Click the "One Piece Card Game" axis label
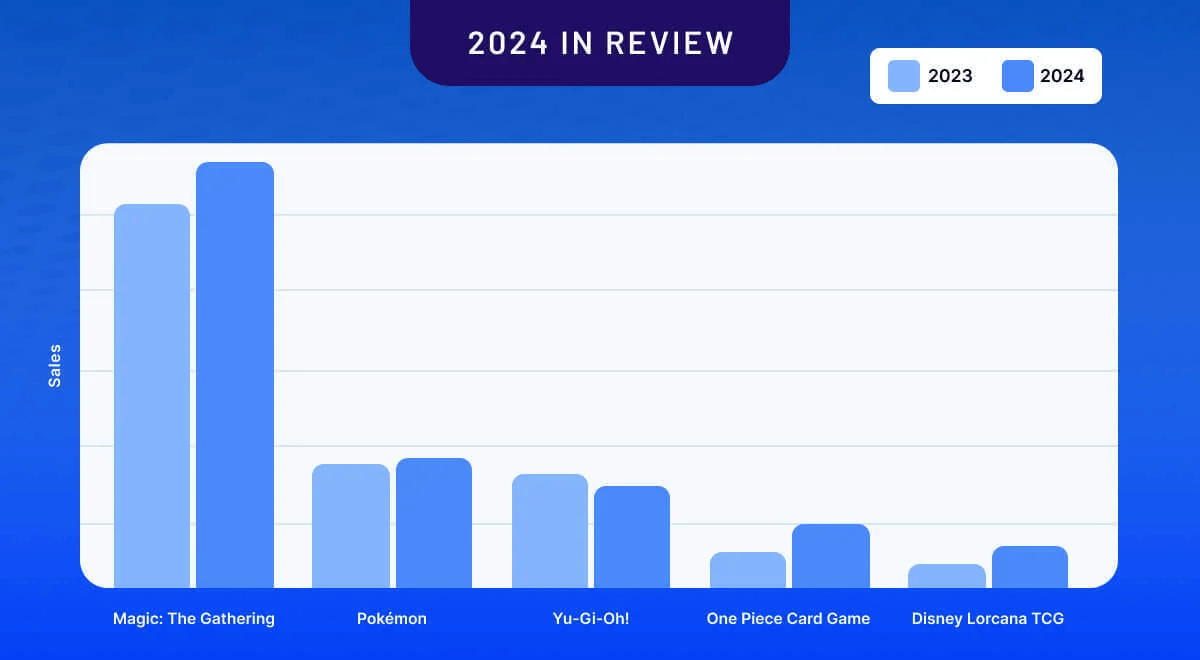1200x660 pixels. [x=788, y=619]
